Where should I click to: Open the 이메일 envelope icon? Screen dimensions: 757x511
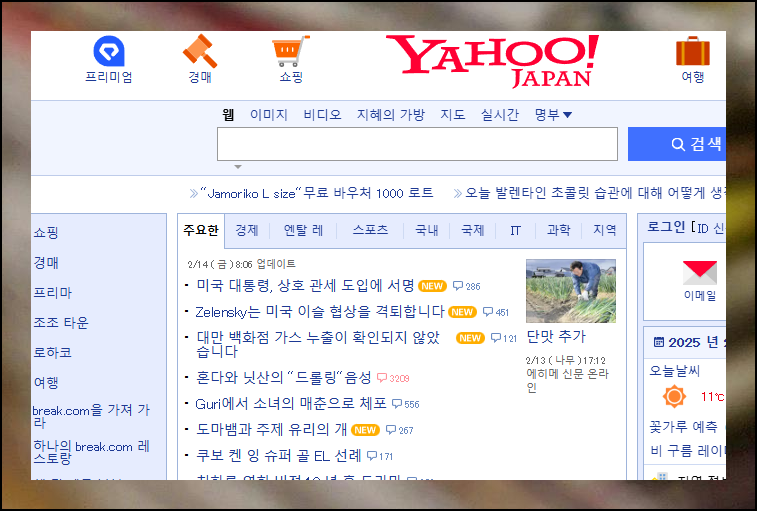(700, 273)
